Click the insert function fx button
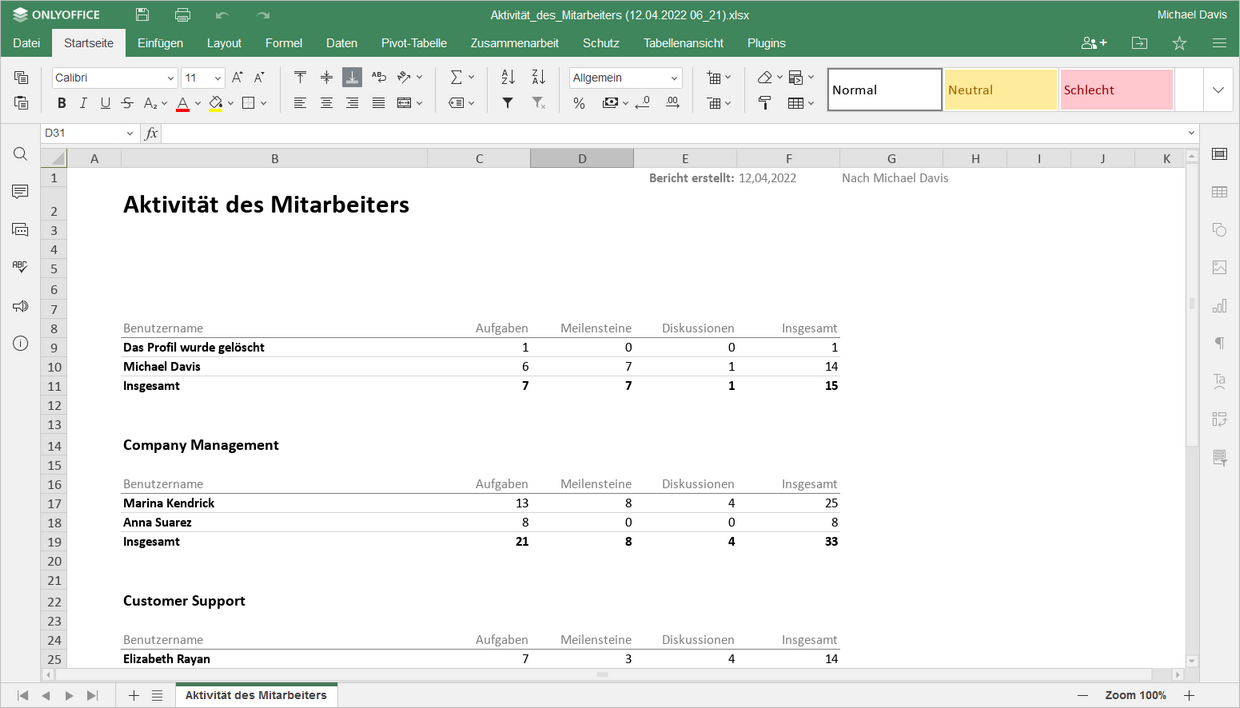This screenshot has width=1240, height=708. pyautogui.click(x=151, y=133)
